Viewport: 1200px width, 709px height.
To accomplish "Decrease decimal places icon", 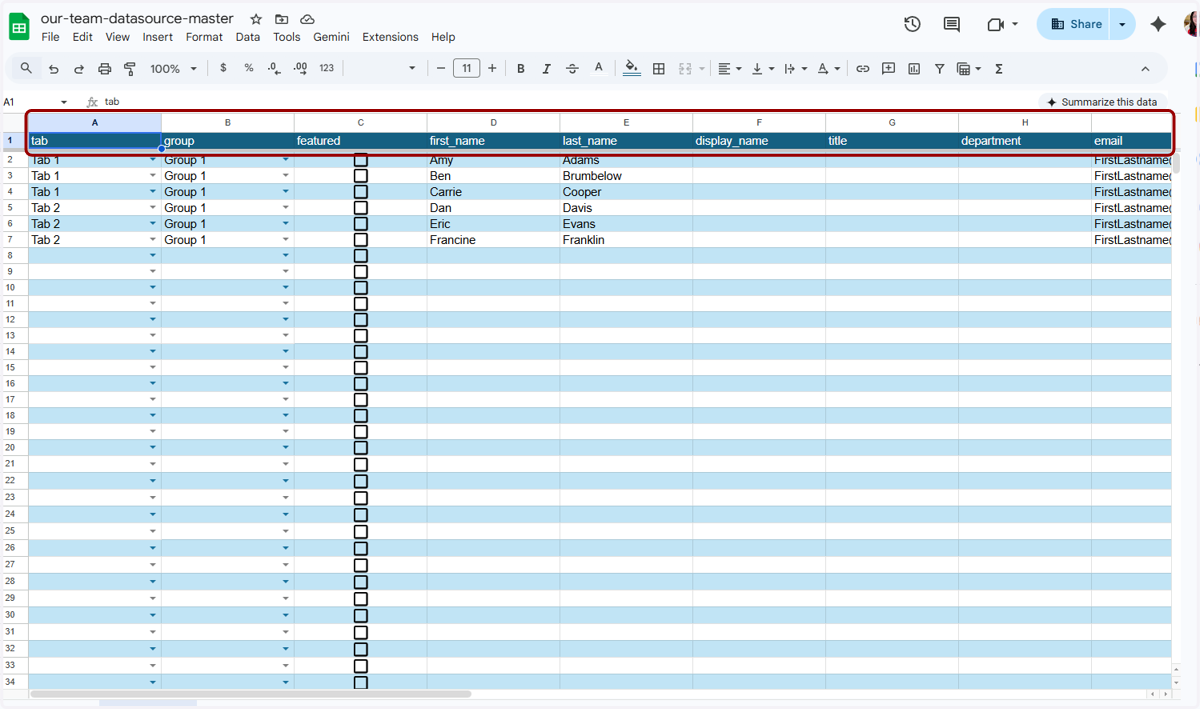I will tap(275, 68).
